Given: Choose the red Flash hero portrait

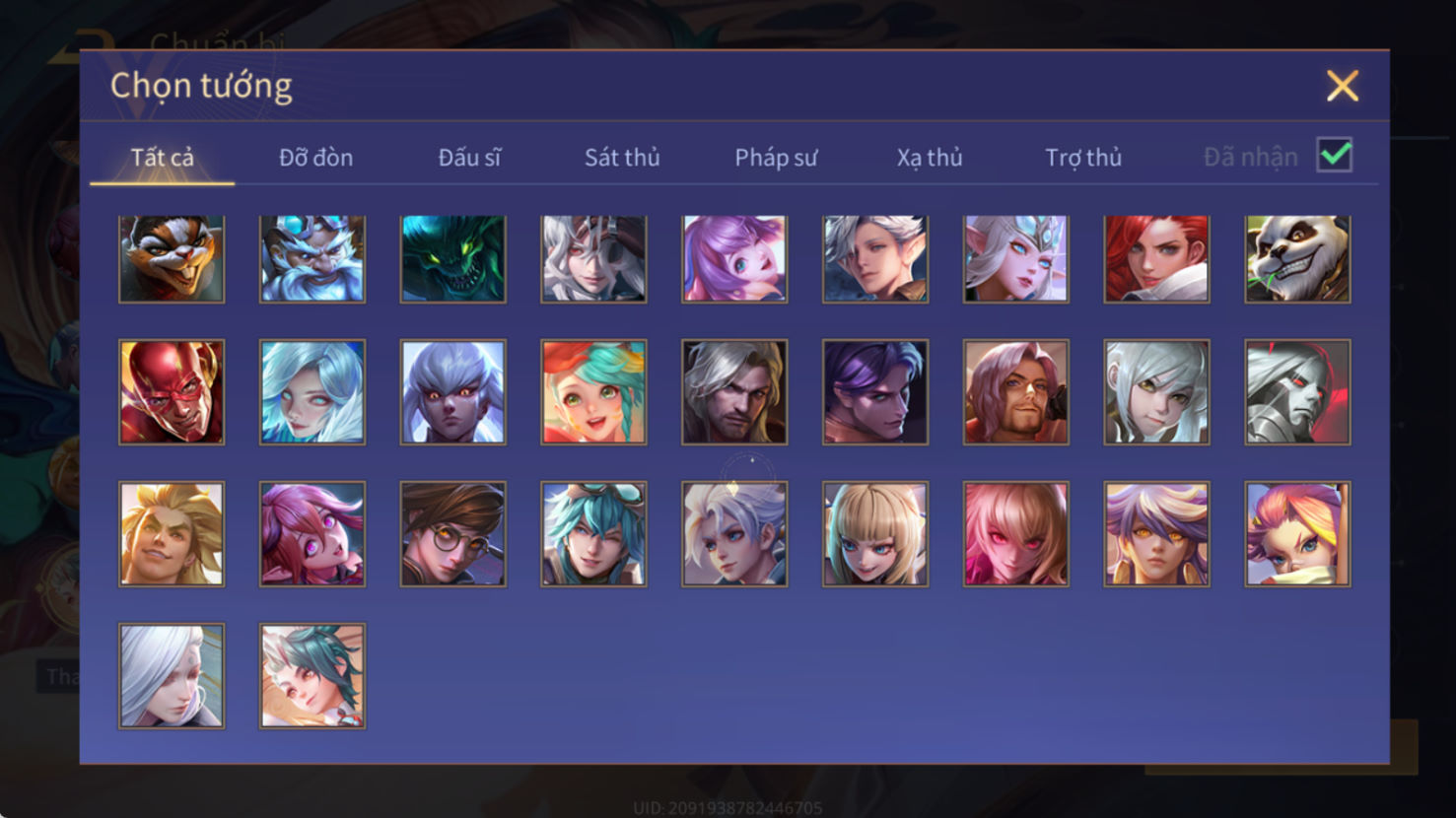Looking at the screenshot, I should [172, 392].
